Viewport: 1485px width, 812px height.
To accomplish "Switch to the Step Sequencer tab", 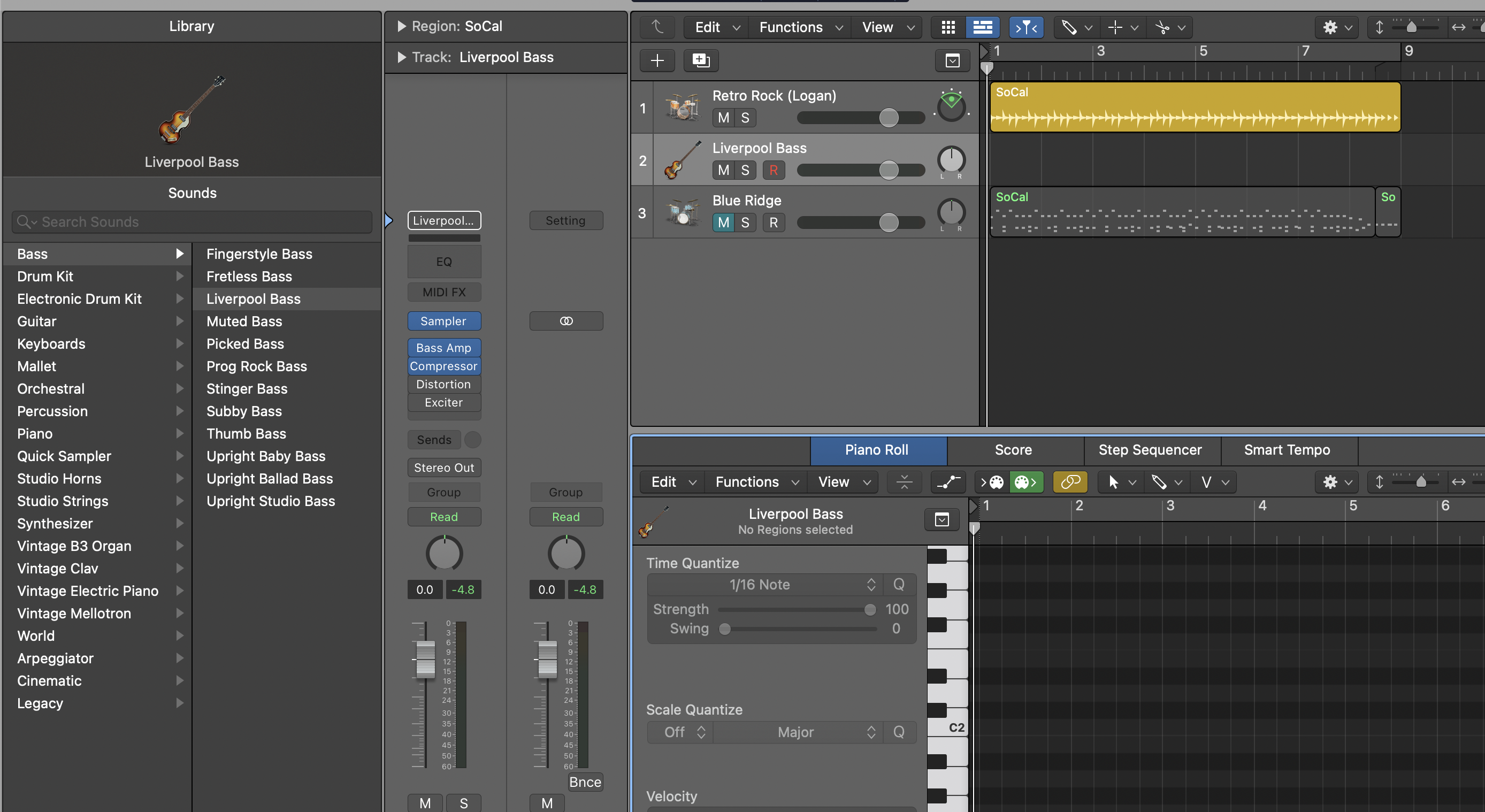I will pos(1150,449).
